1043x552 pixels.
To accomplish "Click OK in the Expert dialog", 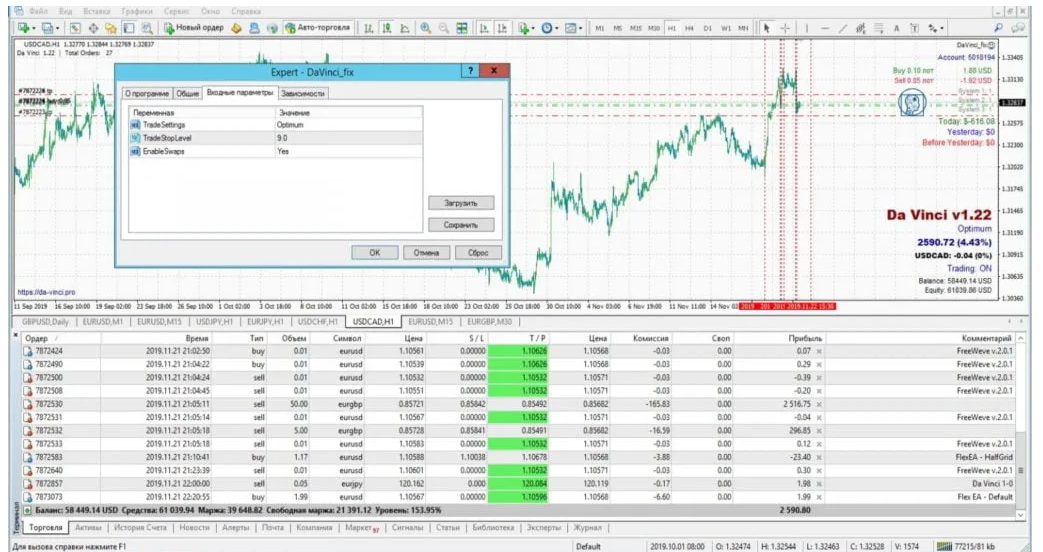I will tap(375, 253).
